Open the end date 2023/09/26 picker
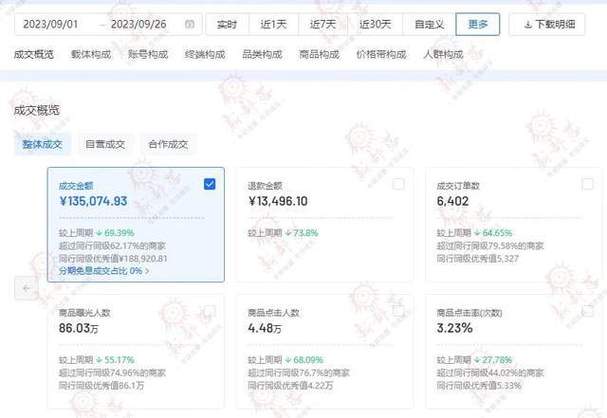Screen dimensions: 607x418 point(139,23)
